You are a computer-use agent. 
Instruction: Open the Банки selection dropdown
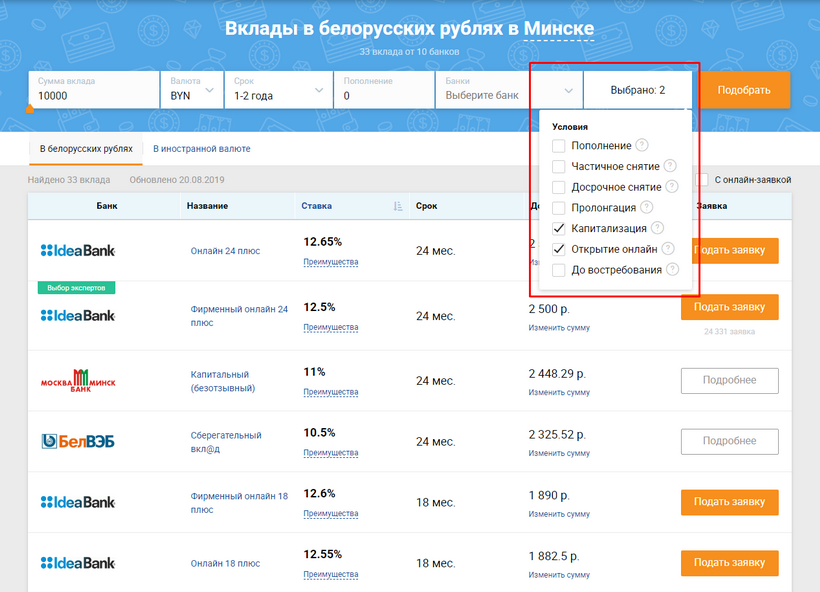pyautogui.click(x=508, y=90)
